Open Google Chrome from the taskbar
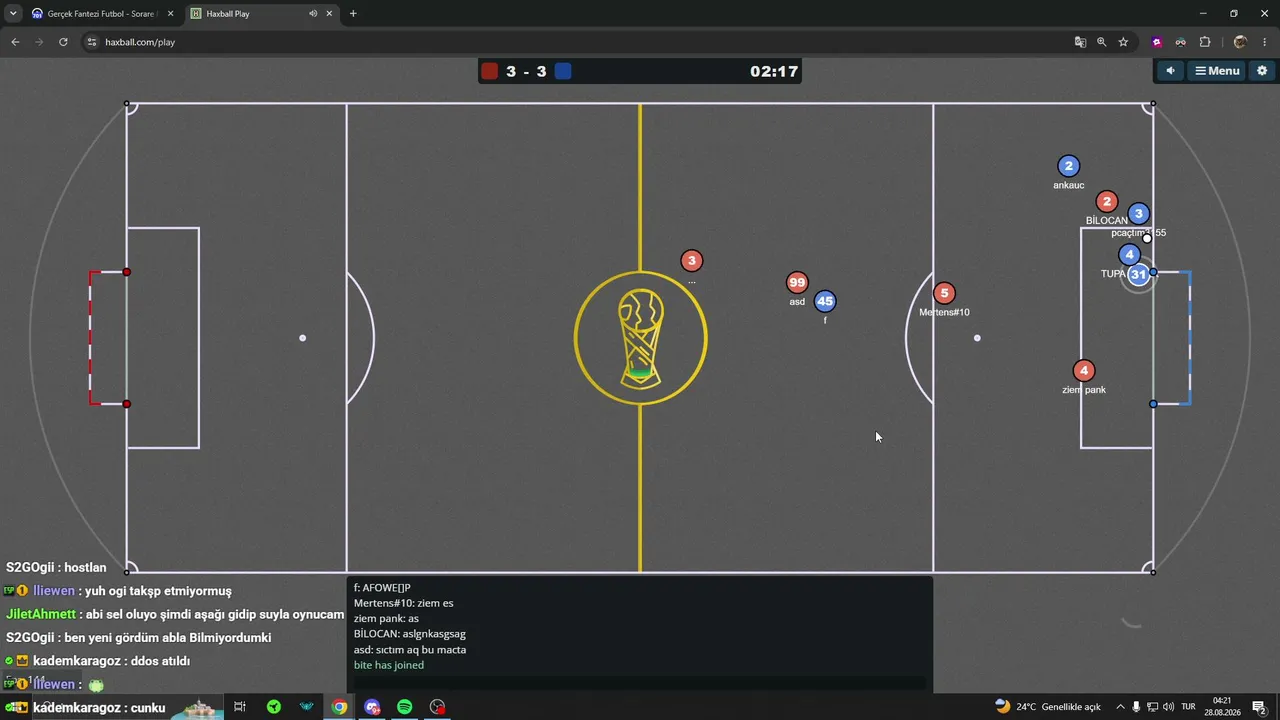 [340, 707]
